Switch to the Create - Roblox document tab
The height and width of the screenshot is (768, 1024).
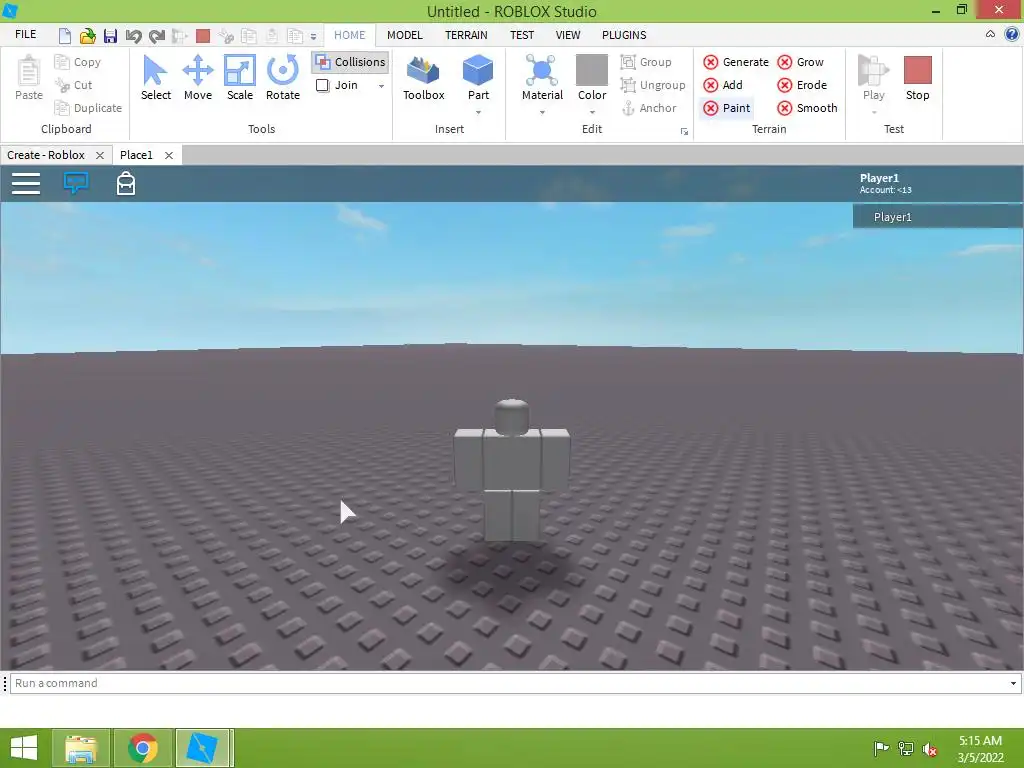[x=46, y=155]
